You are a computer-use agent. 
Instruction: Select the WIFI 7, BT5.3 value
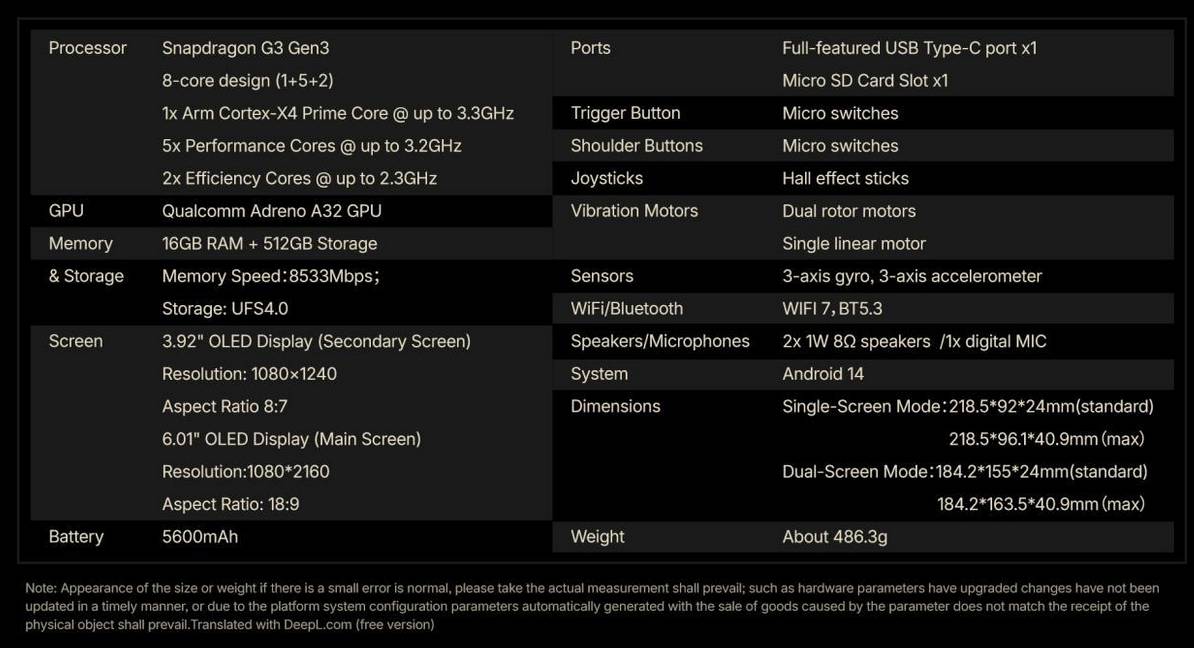coord(832,309)
